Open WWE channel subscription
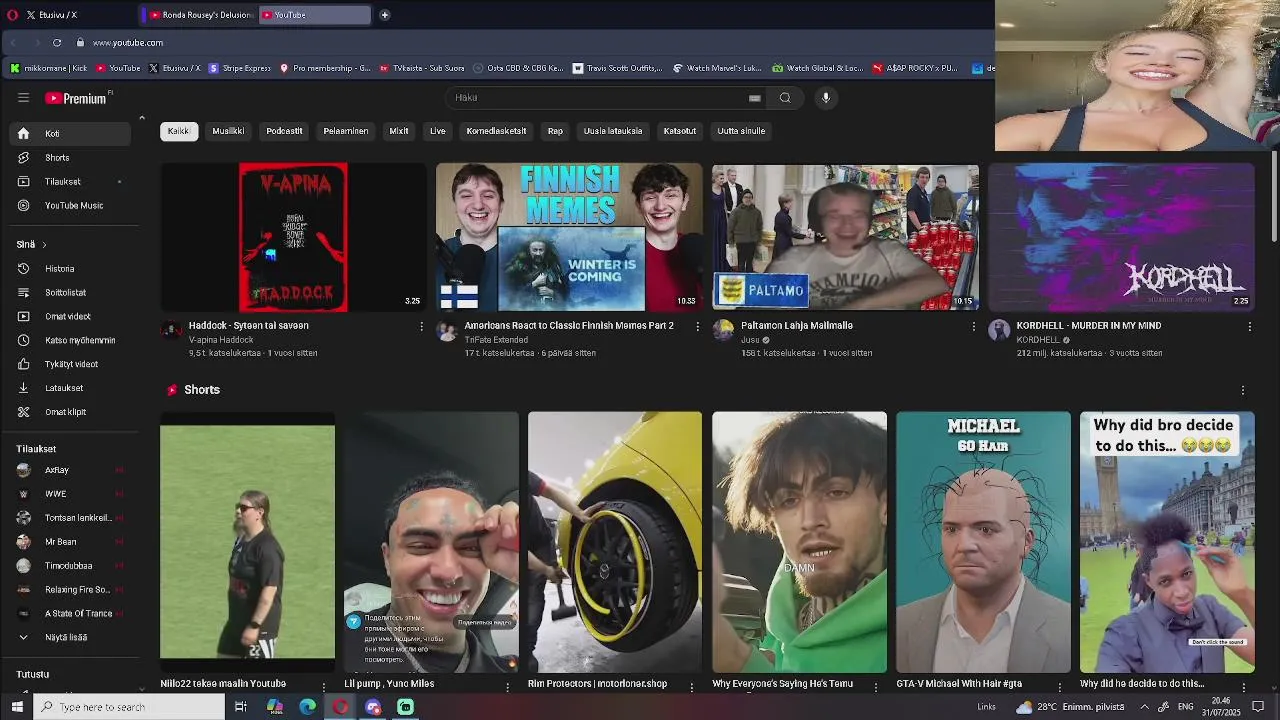 tap(70, 494)
